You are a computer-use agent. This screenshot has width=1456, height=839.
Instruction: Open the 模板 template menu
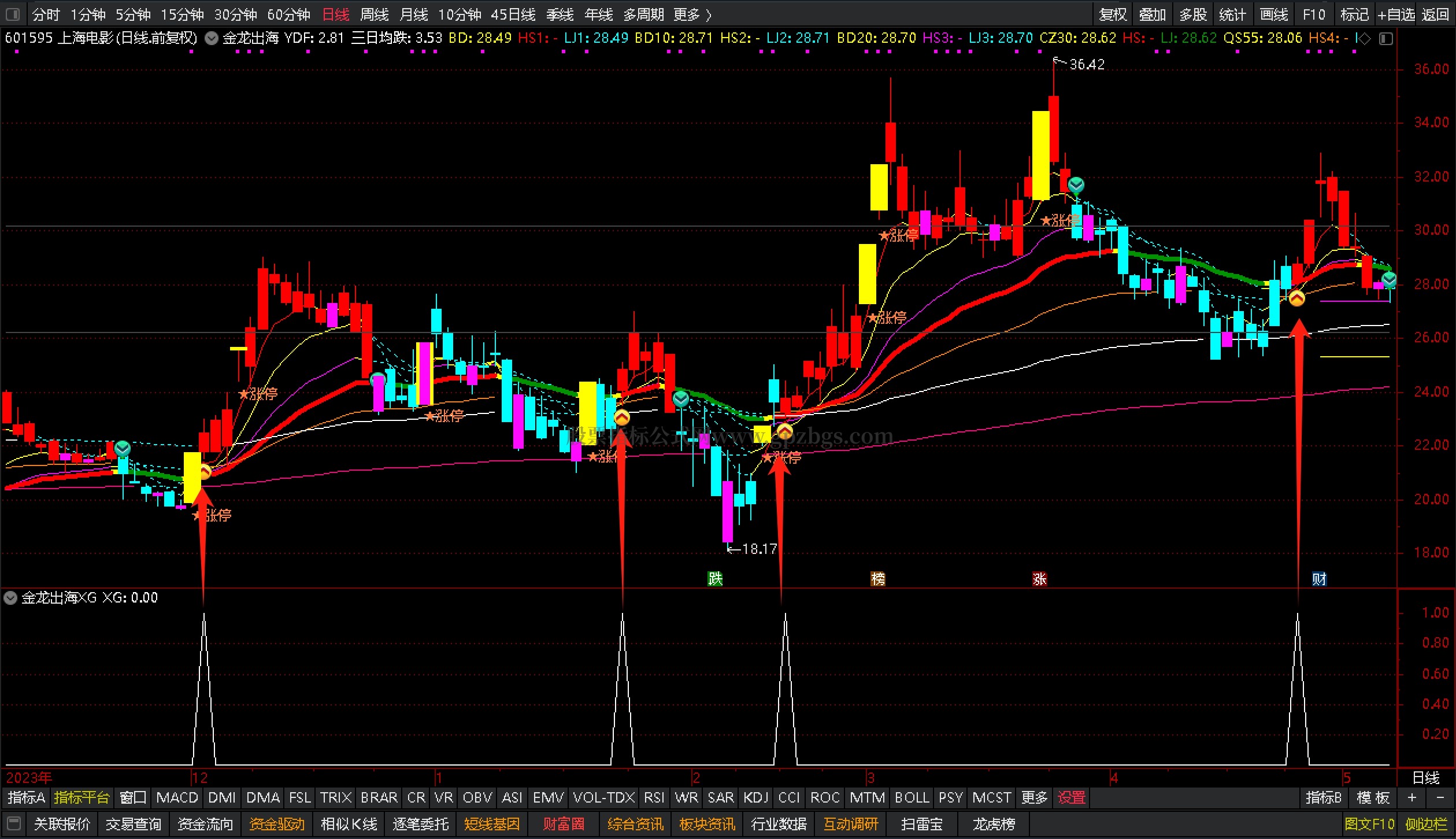point(1373,798)
